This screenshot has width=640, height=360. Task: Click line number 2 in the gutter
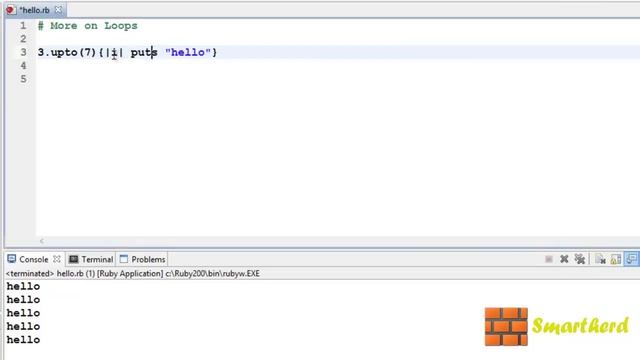(x=23, y=39)
